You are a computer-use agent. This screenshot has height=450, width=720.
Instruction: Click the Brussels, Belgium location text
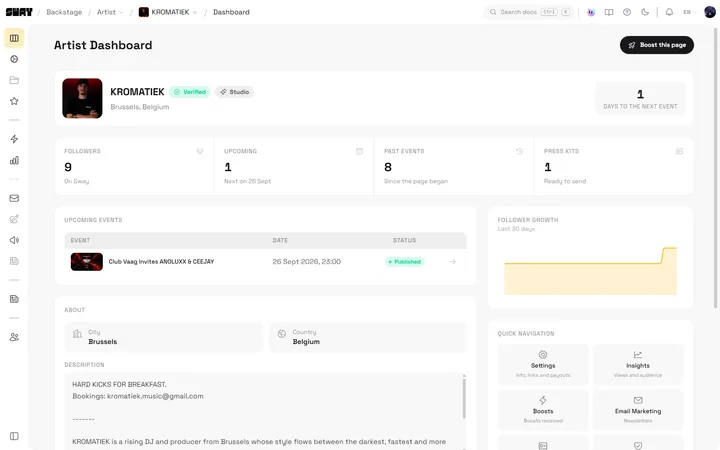[x=140, y=107]
